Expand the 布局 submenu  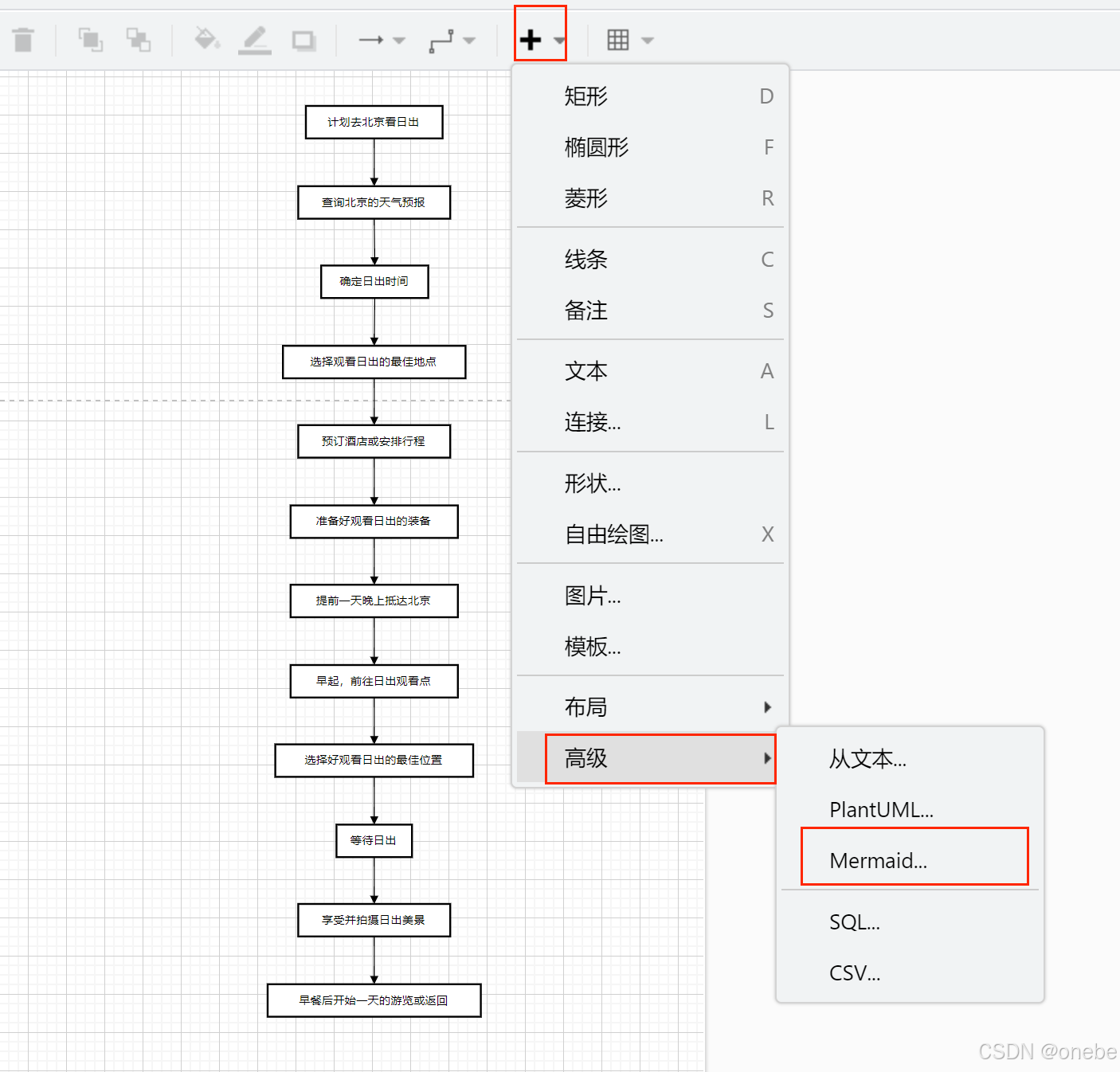pos(651,707)
